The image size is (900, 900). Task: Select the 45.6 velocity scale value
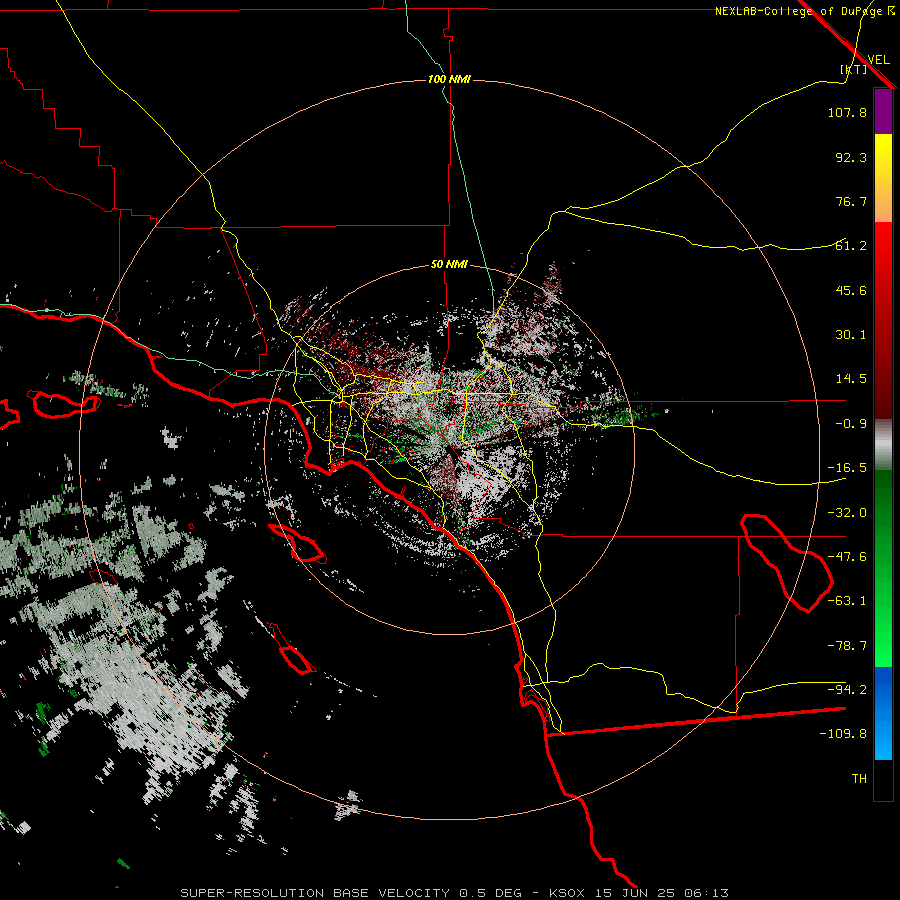(851, 290)
